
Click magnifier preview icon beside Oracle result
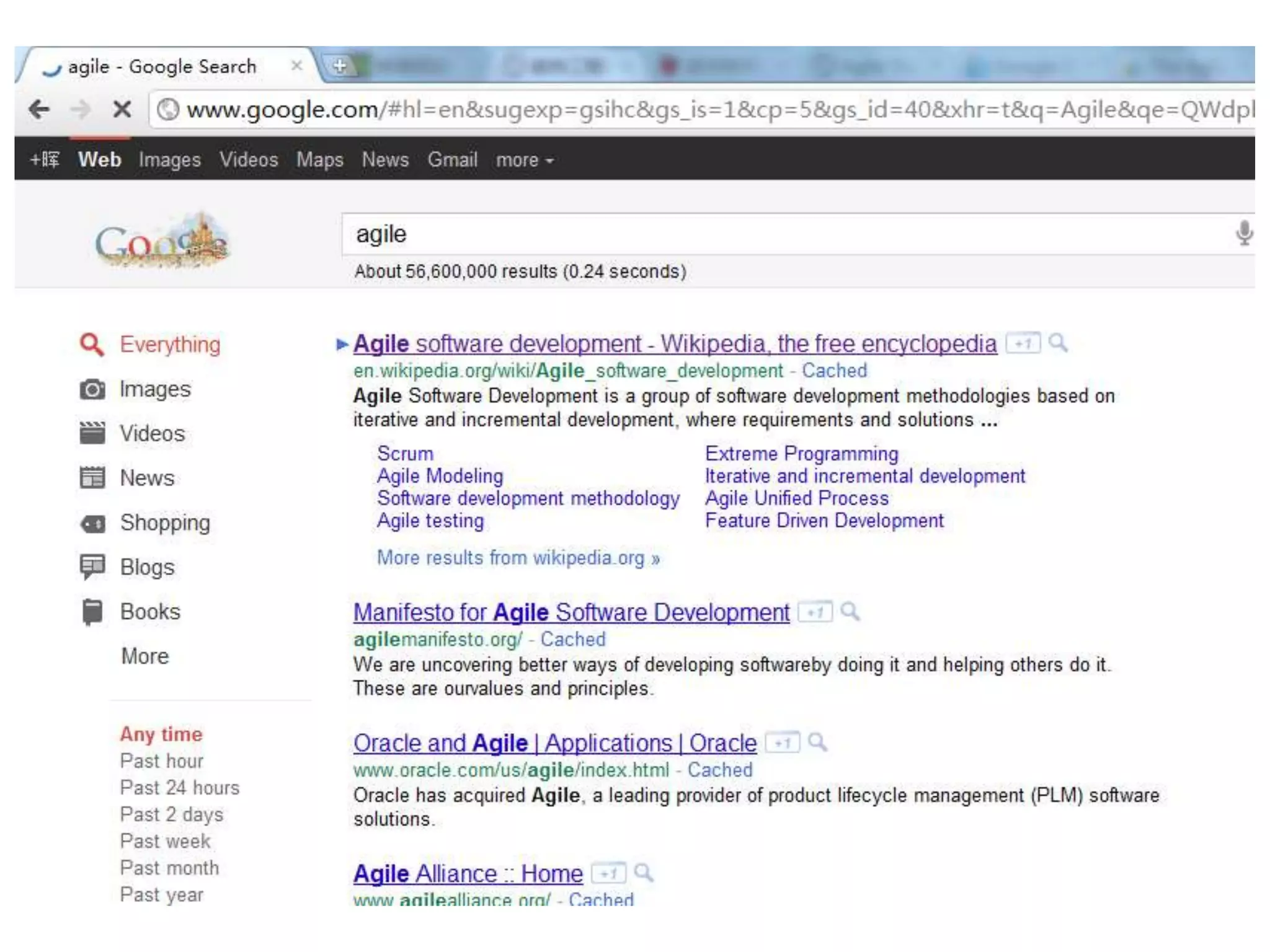coord(818,742)
